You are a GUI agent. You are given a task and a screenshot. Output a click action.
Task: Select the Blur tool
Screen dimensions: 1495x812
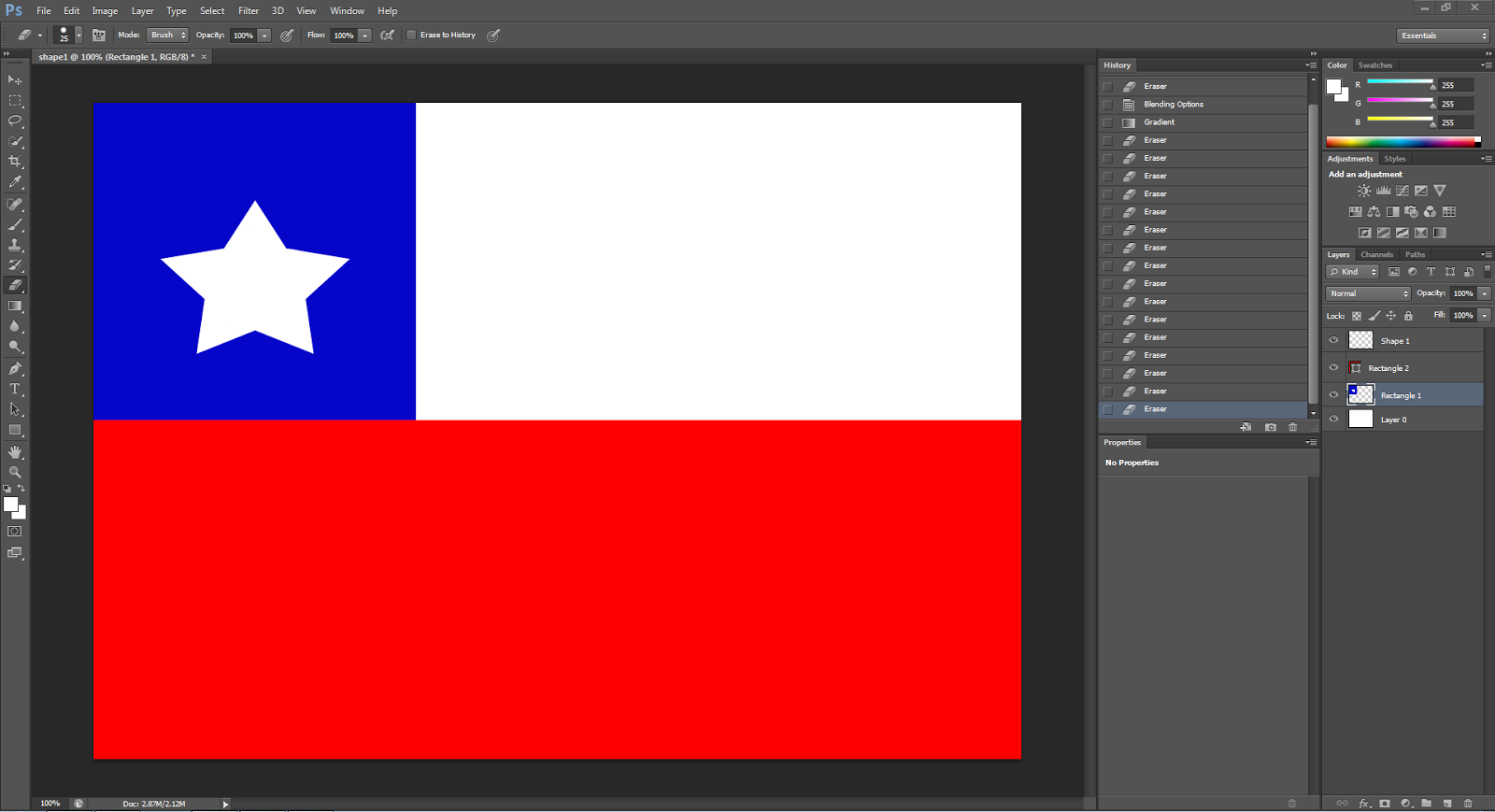[15, 327]
